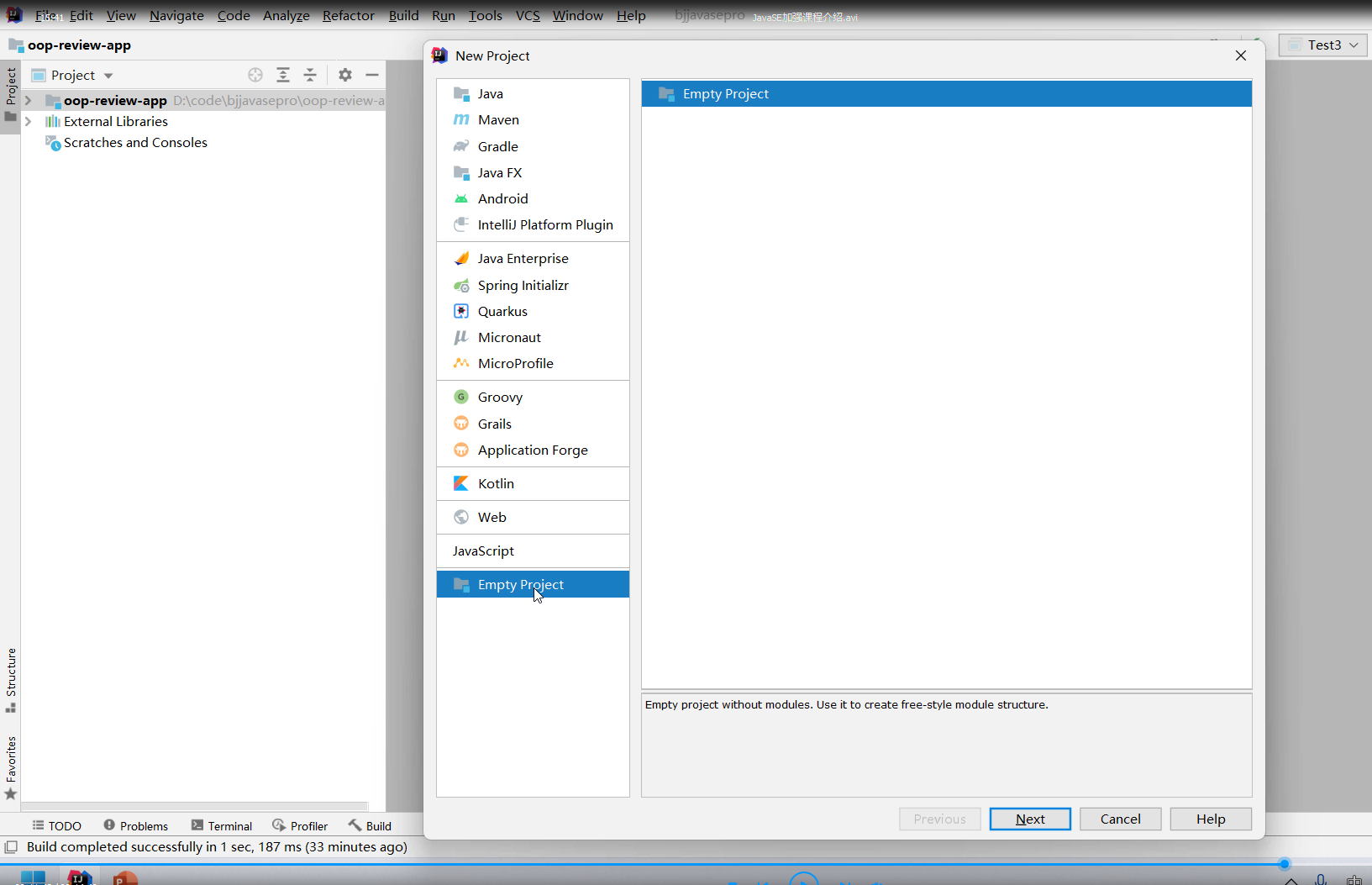Click the locate/select opened file icon in Project panel
The width and height of the screenshot is (1372, 885).
click(x=255, y=75)
